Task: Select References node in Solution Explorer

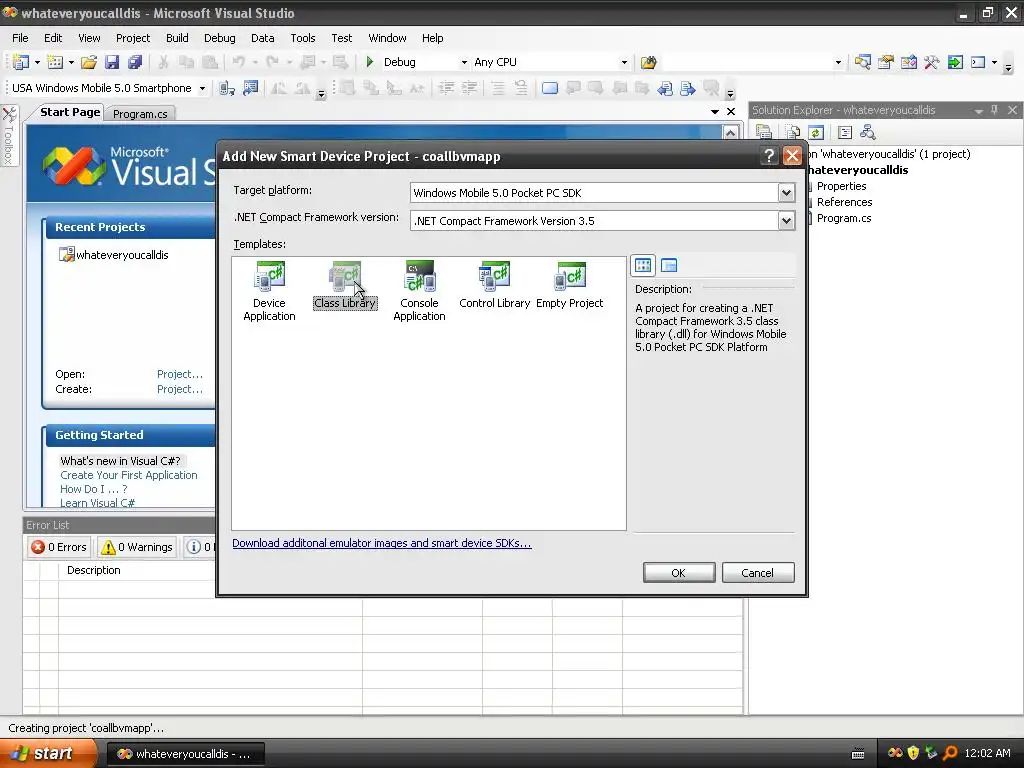Action: pos(844,202)
